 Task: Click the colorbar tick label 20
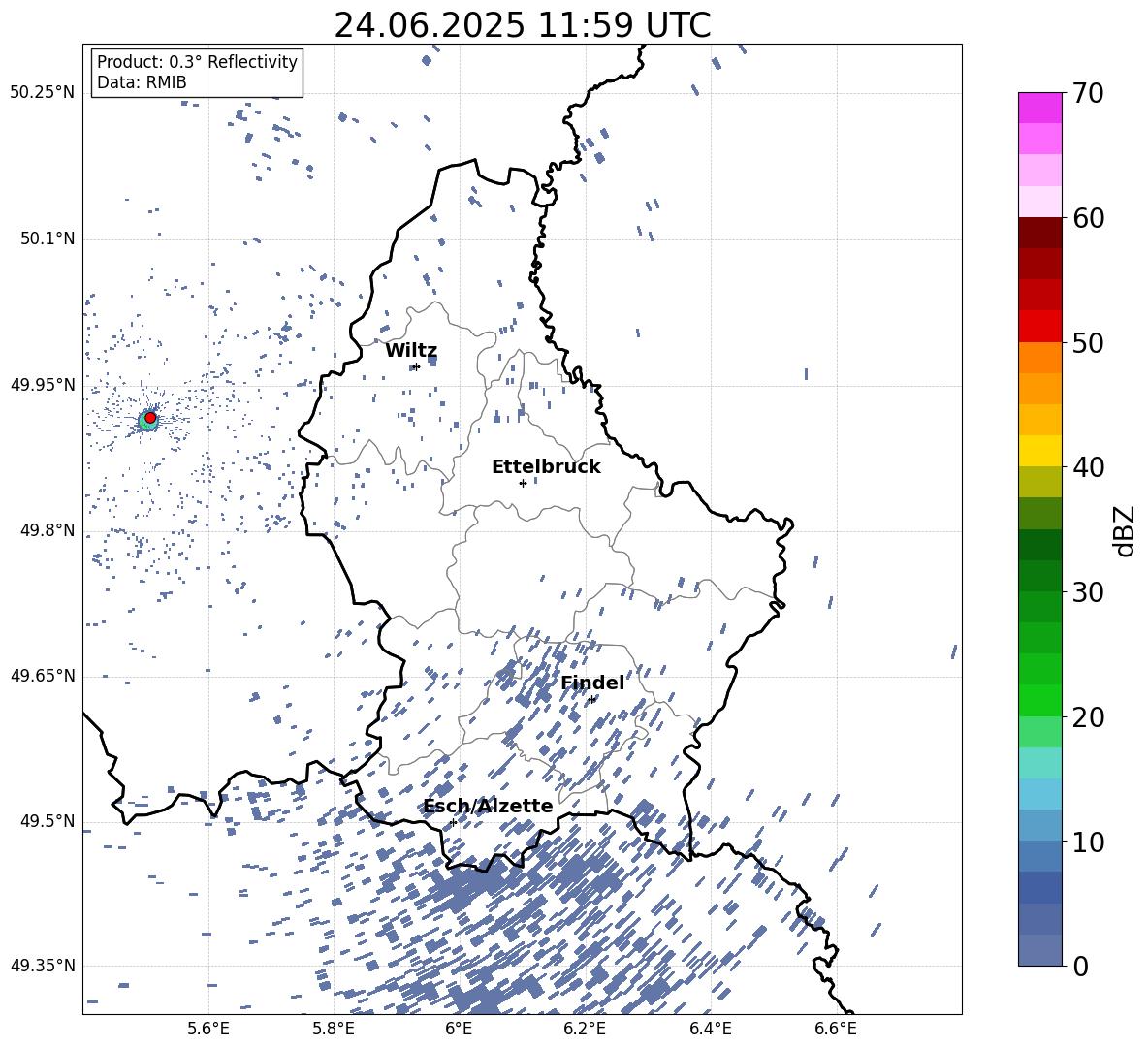[x=1088, y=716]
